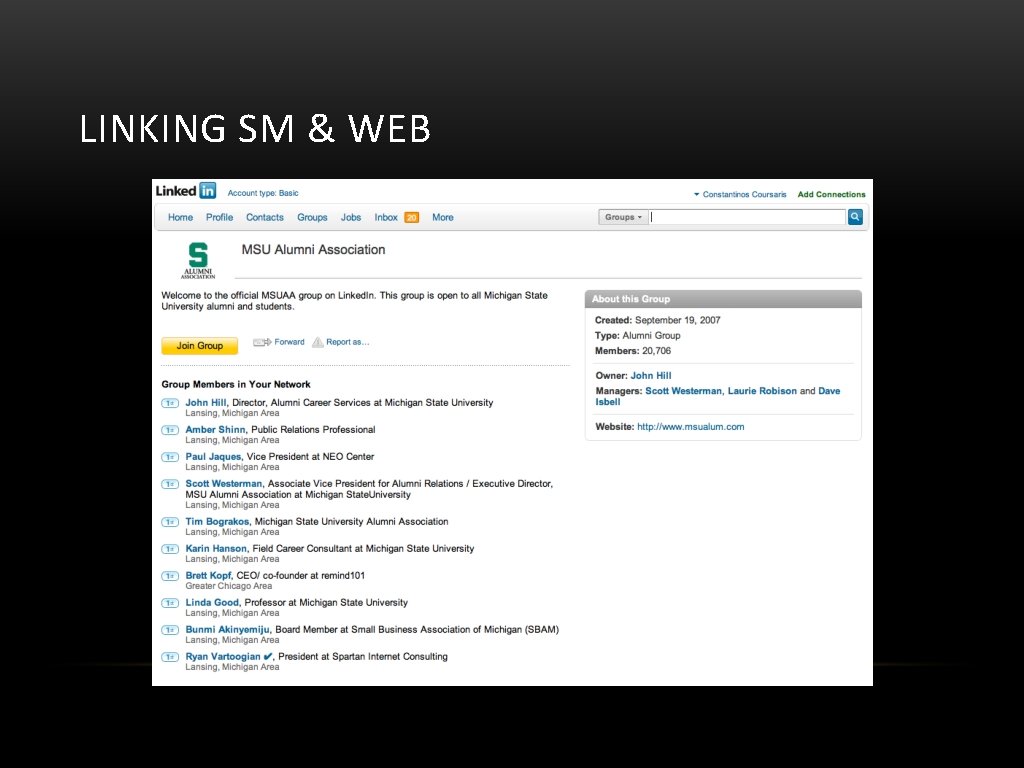Screen dimensions: 1024x768
Task: Click the LinkedIn logo
Action: coord(185,191)
